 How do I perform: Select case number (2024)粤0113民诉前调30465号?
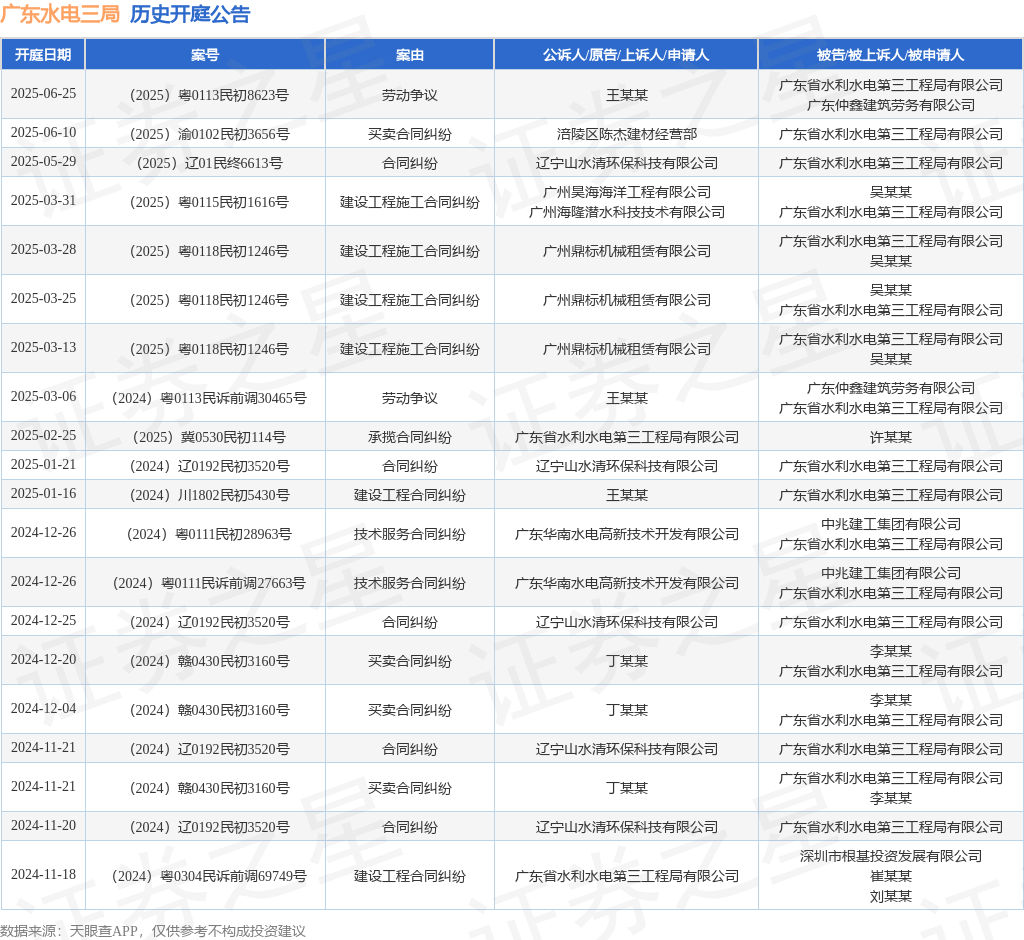[209, 398]
